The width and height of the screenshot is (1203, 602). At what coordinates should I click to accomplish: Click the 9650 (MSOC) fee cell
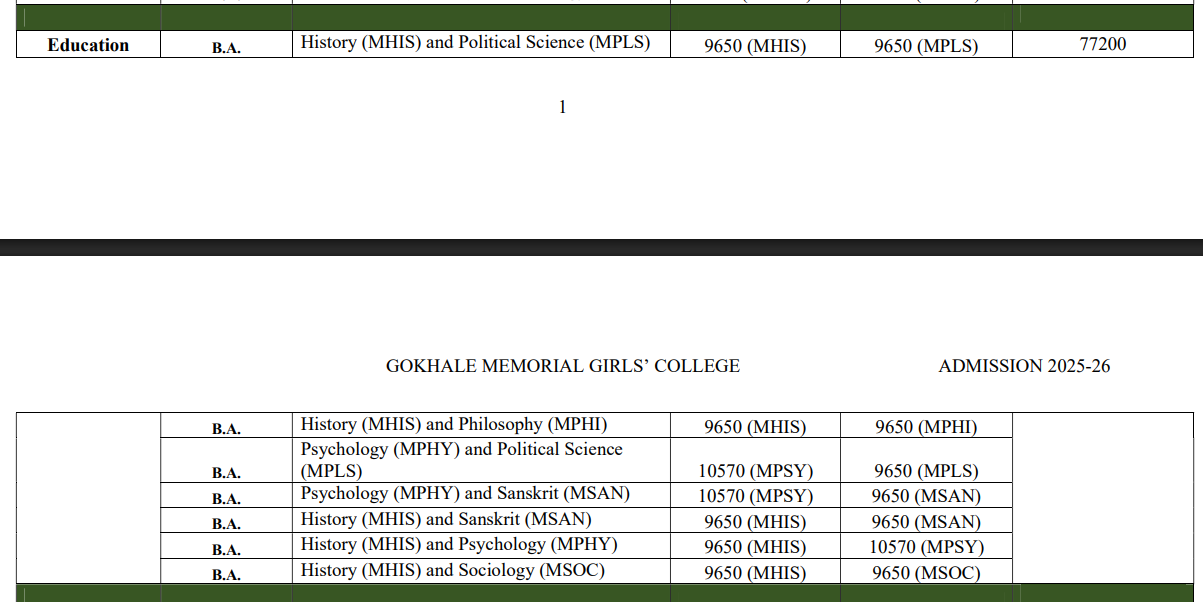point(925,573)
